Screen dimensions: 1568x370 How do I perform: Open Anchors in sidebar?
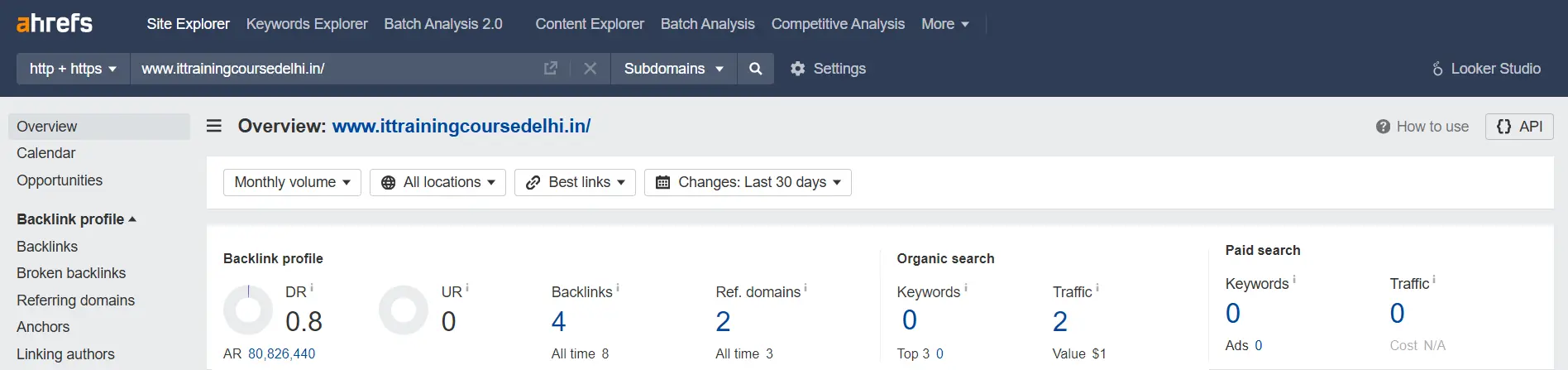point(43,327)
